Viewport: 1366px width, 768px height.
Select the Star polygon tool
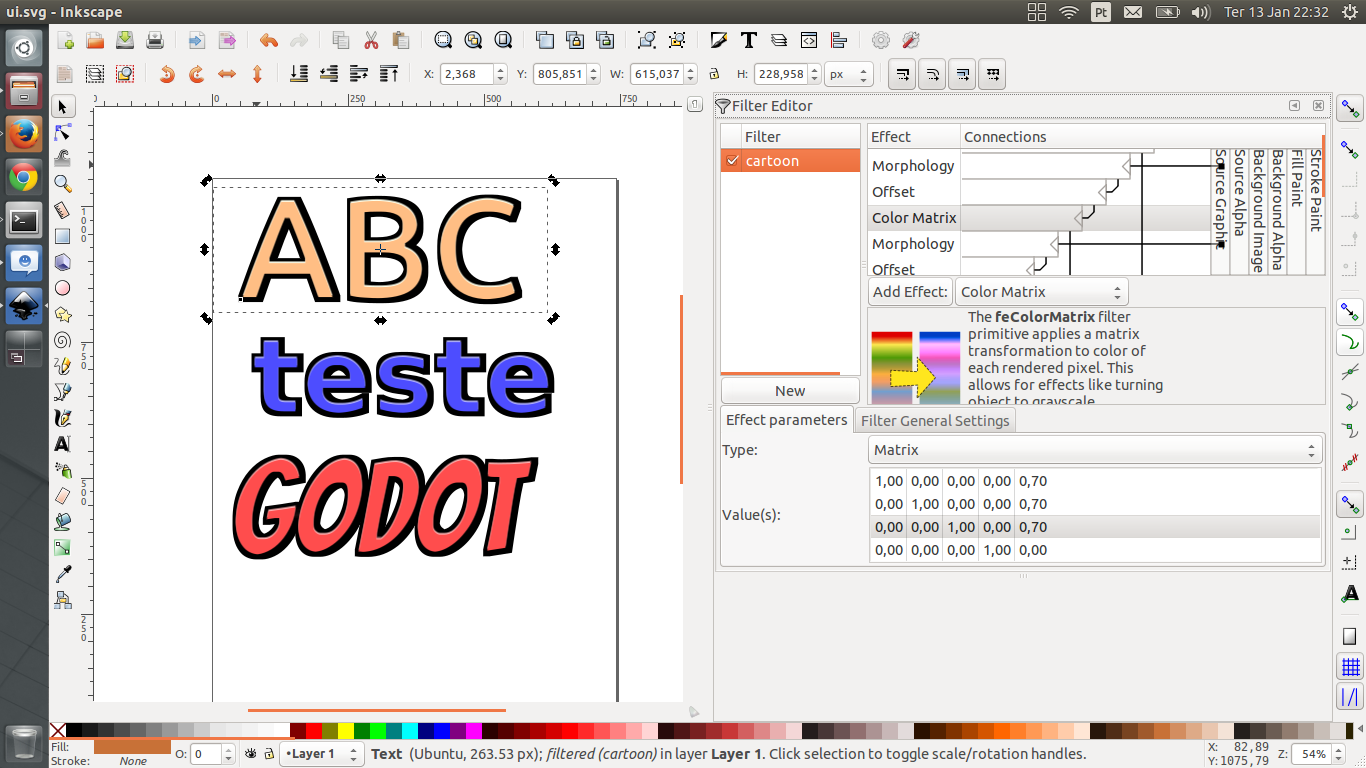pyautogui.click(x=62, y=314)
